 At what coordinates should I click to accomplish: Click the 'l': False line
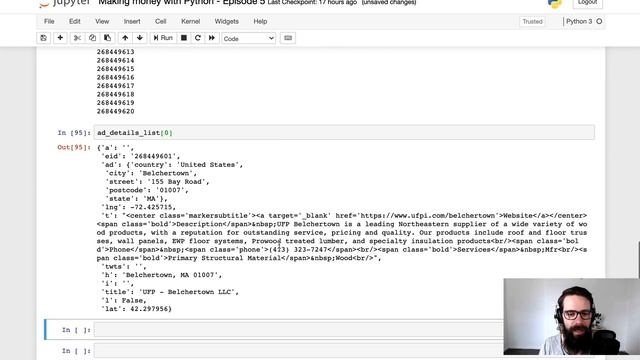point(124,300)
